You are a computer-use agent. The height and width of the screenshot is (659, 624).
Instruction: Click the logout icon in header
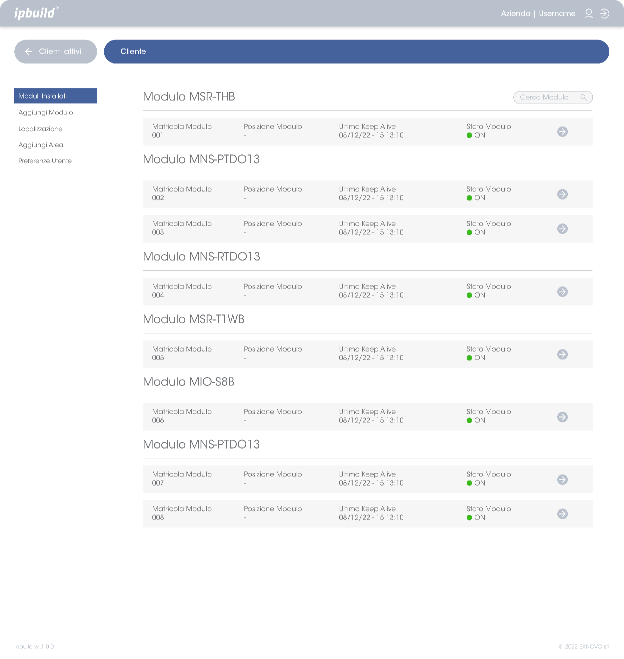(x=604, y=14)
